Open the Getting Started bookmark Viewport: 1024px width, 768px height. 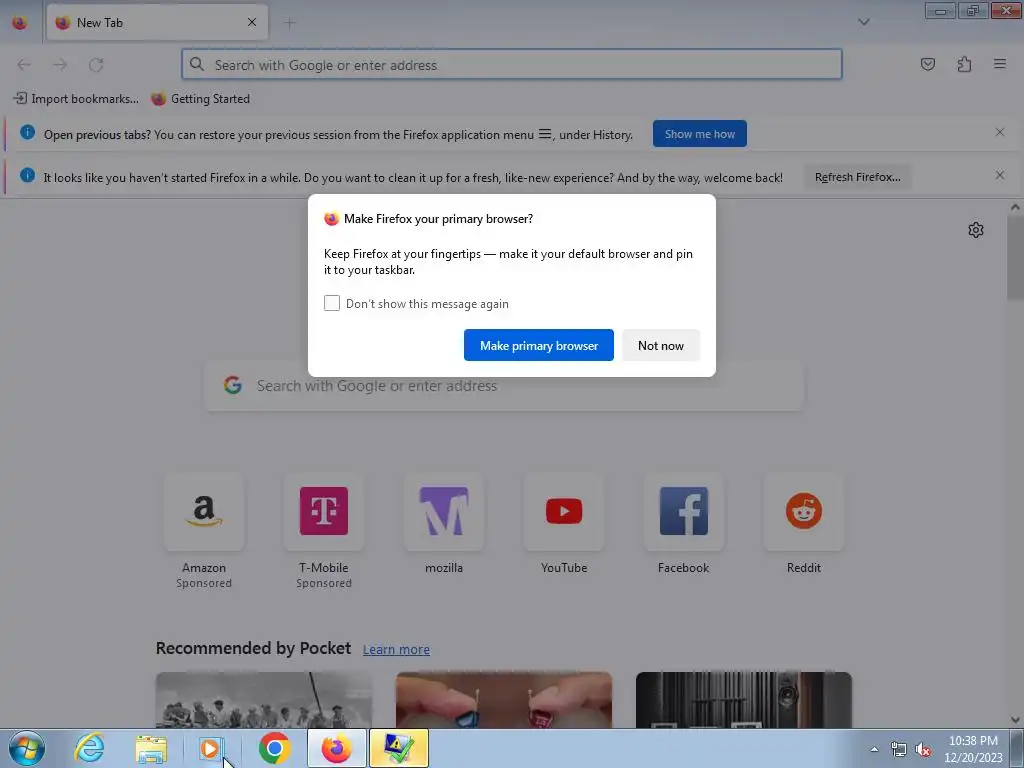tap(200, 99)
